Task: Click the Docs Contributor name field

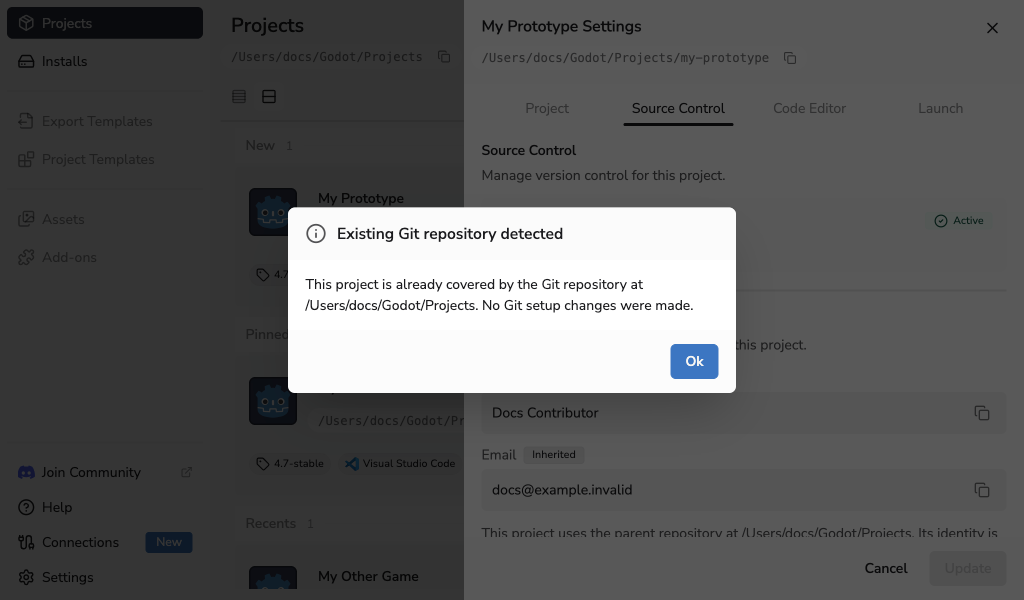Action: [744, 413]
